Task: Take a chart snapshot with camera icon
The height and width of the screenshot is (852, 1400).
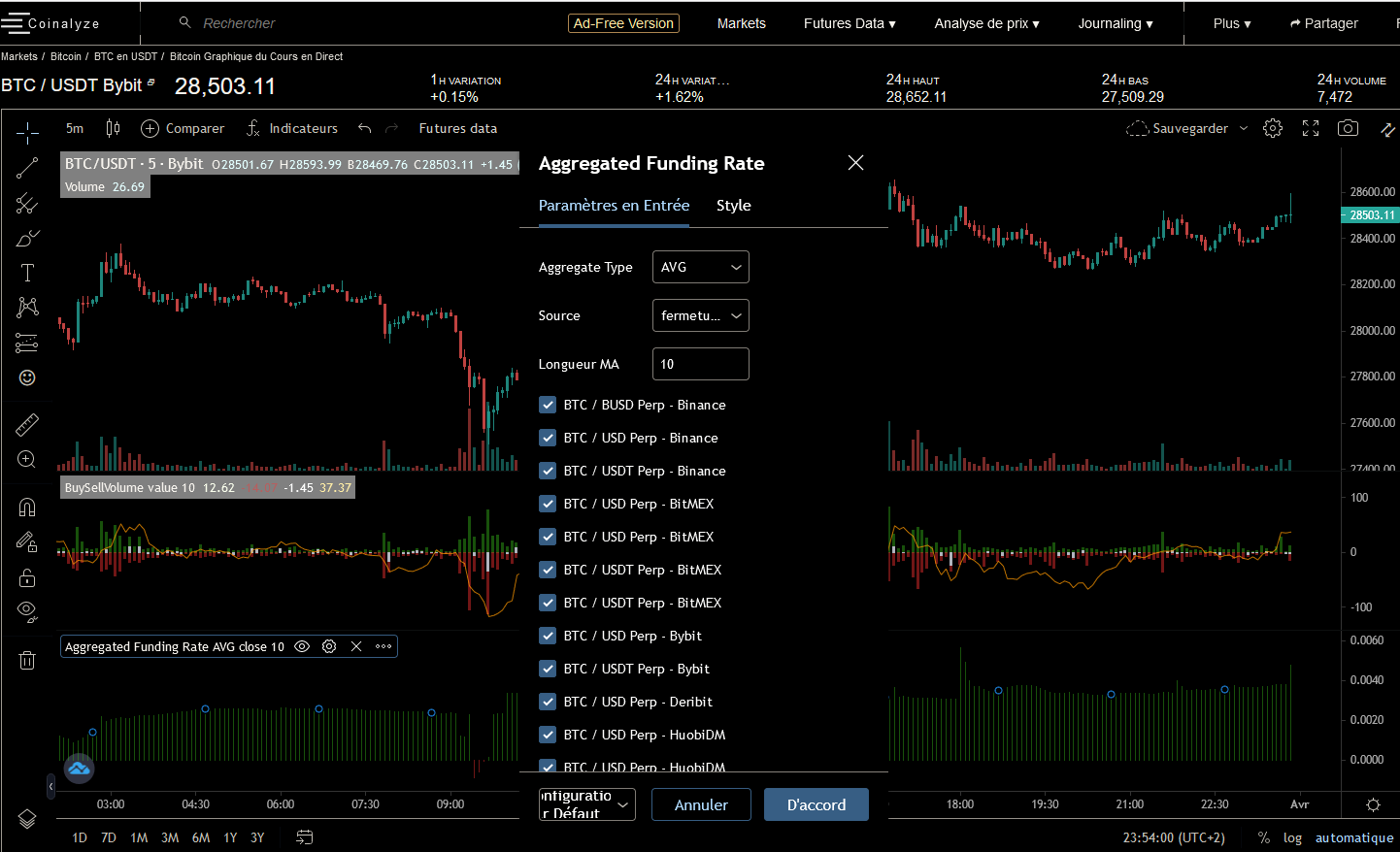Action: [x=1348, y=128]
